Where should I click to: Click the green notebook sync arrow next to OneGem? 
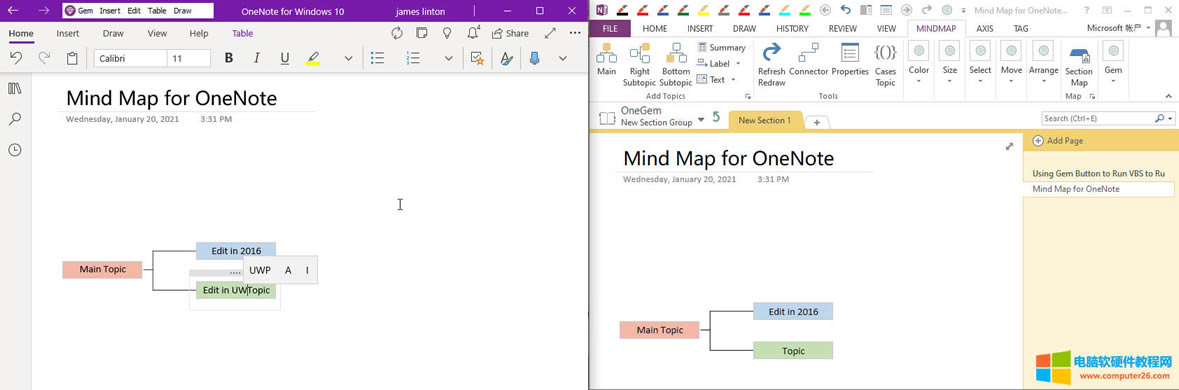coord(716,117)
